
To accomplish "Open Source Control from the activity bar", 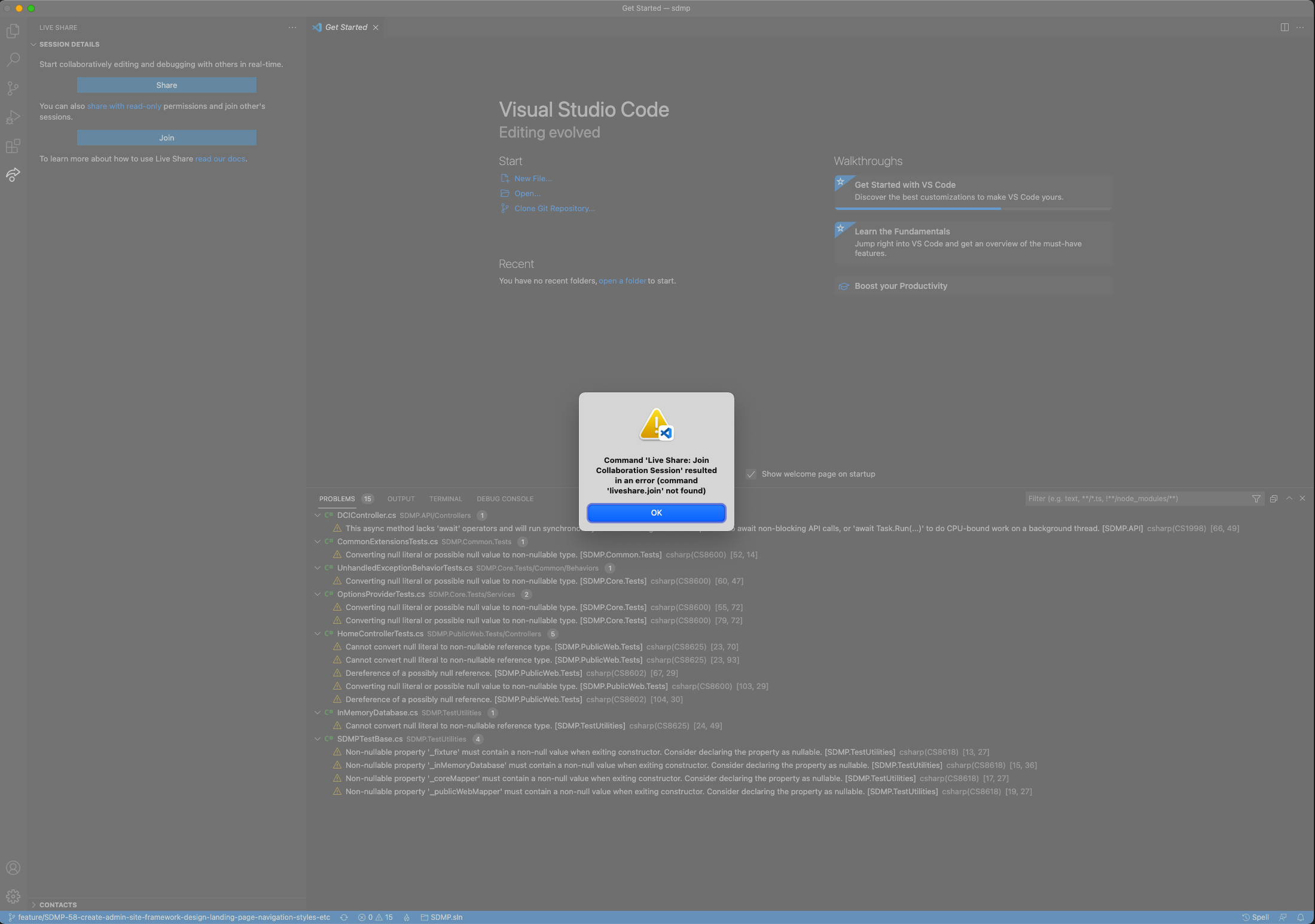I will coord(13,88).
